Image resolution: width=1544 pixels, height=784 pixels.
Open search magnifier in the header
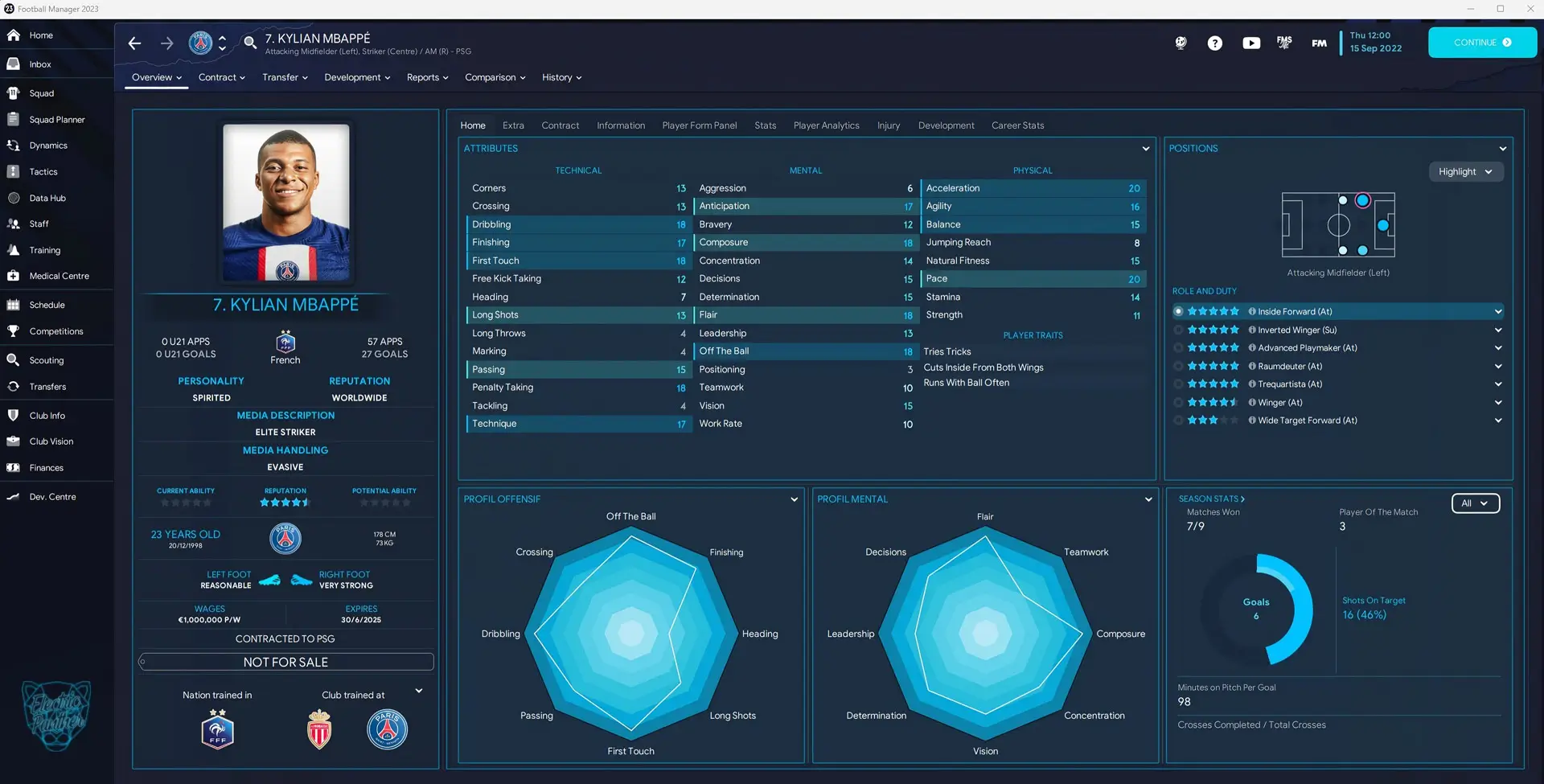pos(250,43)
